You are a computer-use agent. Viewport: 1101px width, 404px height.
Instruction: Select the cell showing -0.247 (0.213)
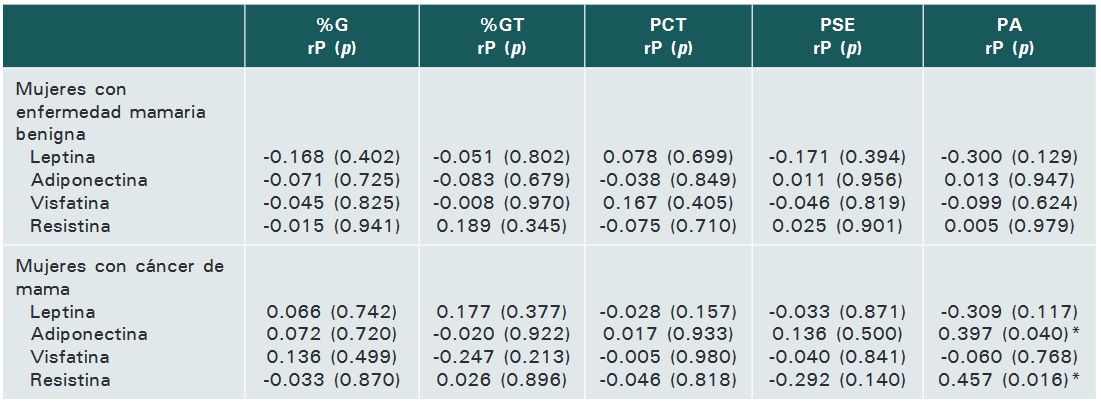[x=501, y=357]
